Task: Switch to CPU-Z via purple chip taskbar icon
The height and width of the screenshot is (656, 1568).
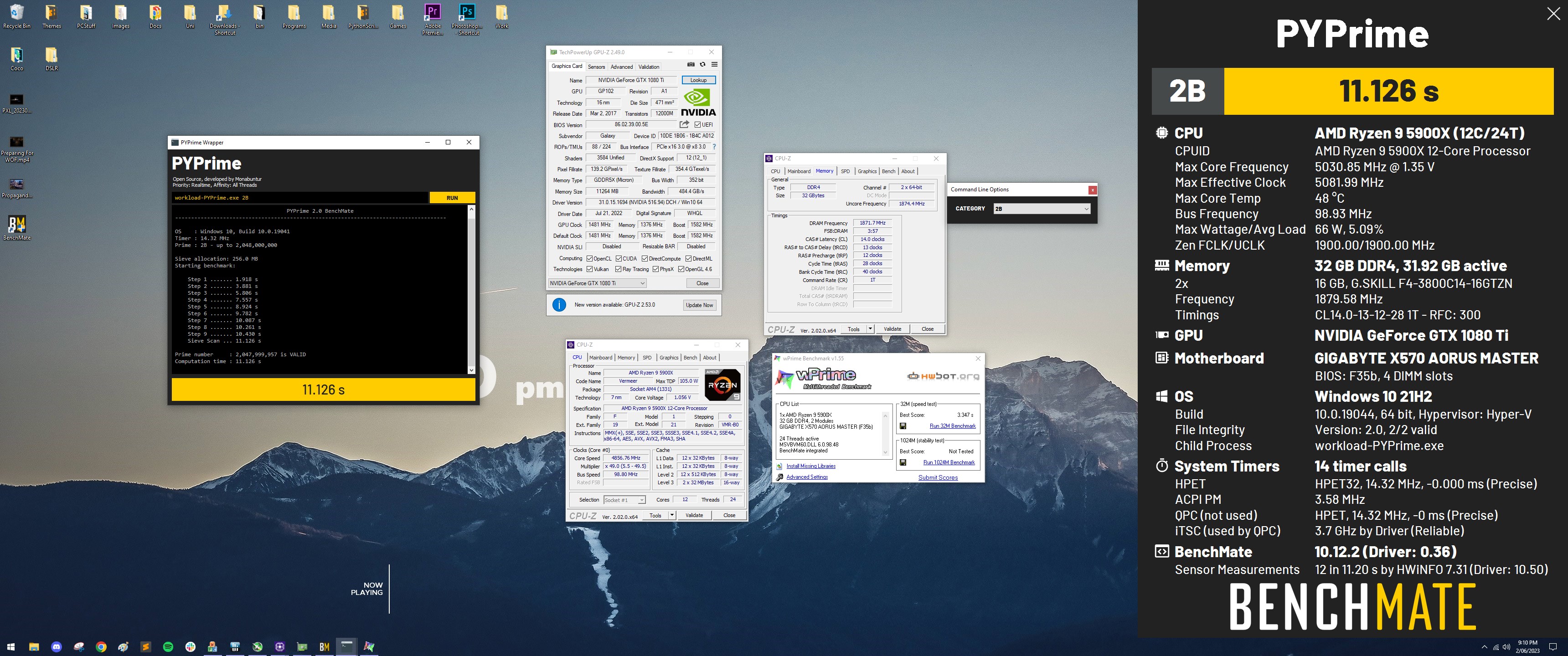Action: tap(280, 647)
